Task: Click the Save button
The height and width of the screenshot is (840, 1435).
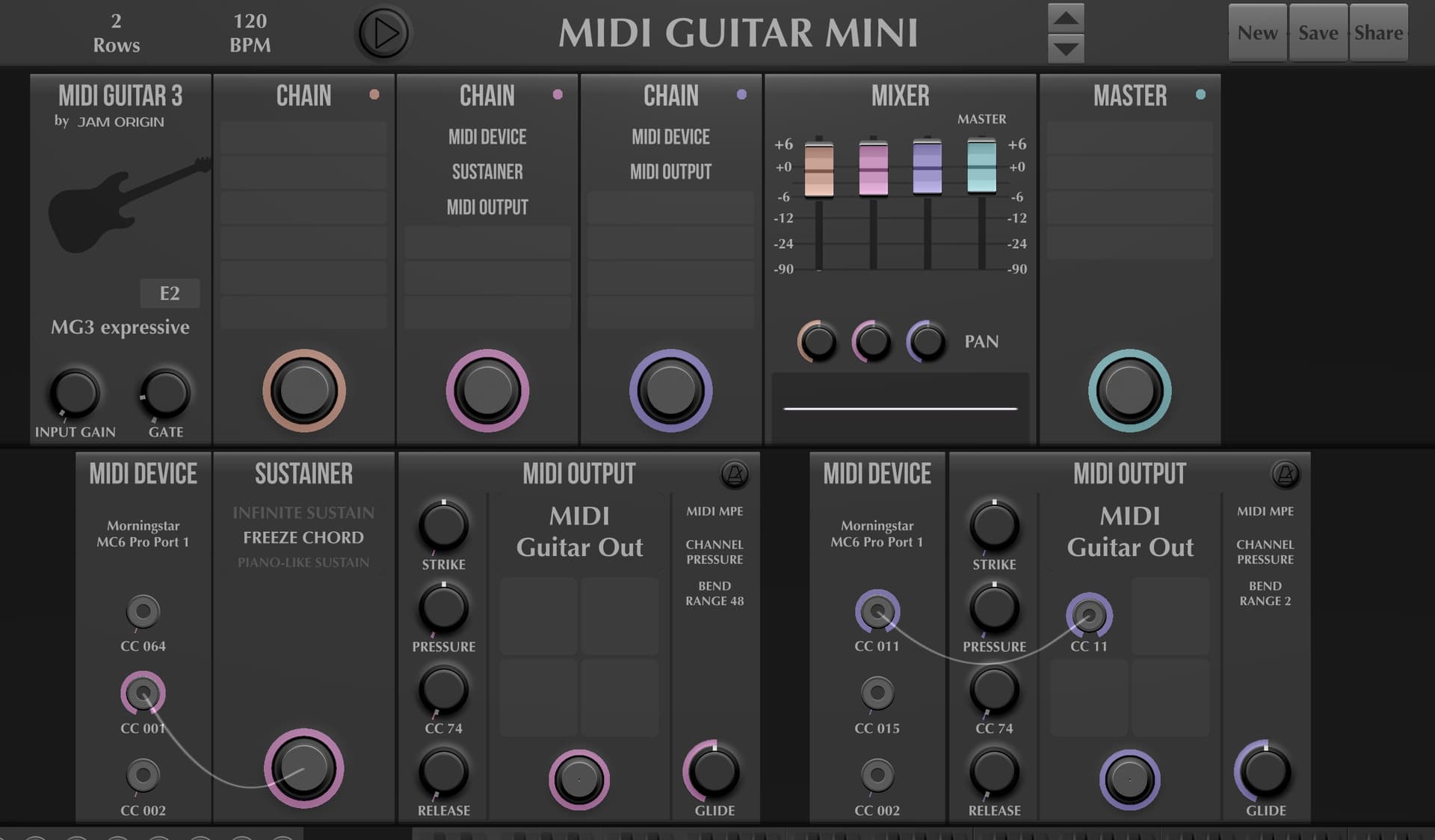Action: (1318, 33)
